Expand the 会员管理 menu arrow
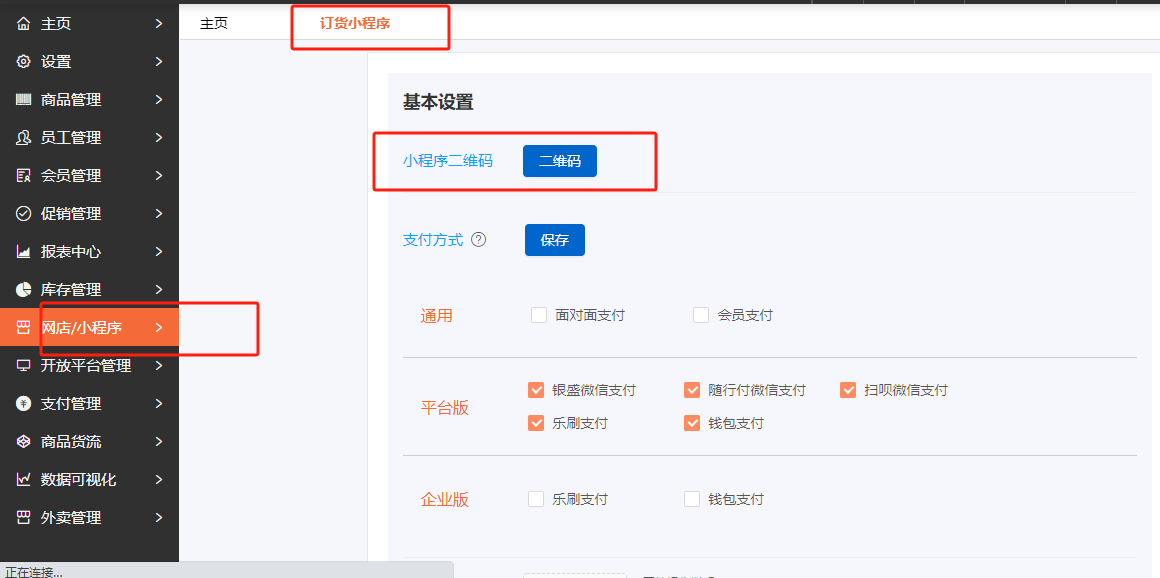This screenshot has width=1160, height=578. click(x=159, y=175)
